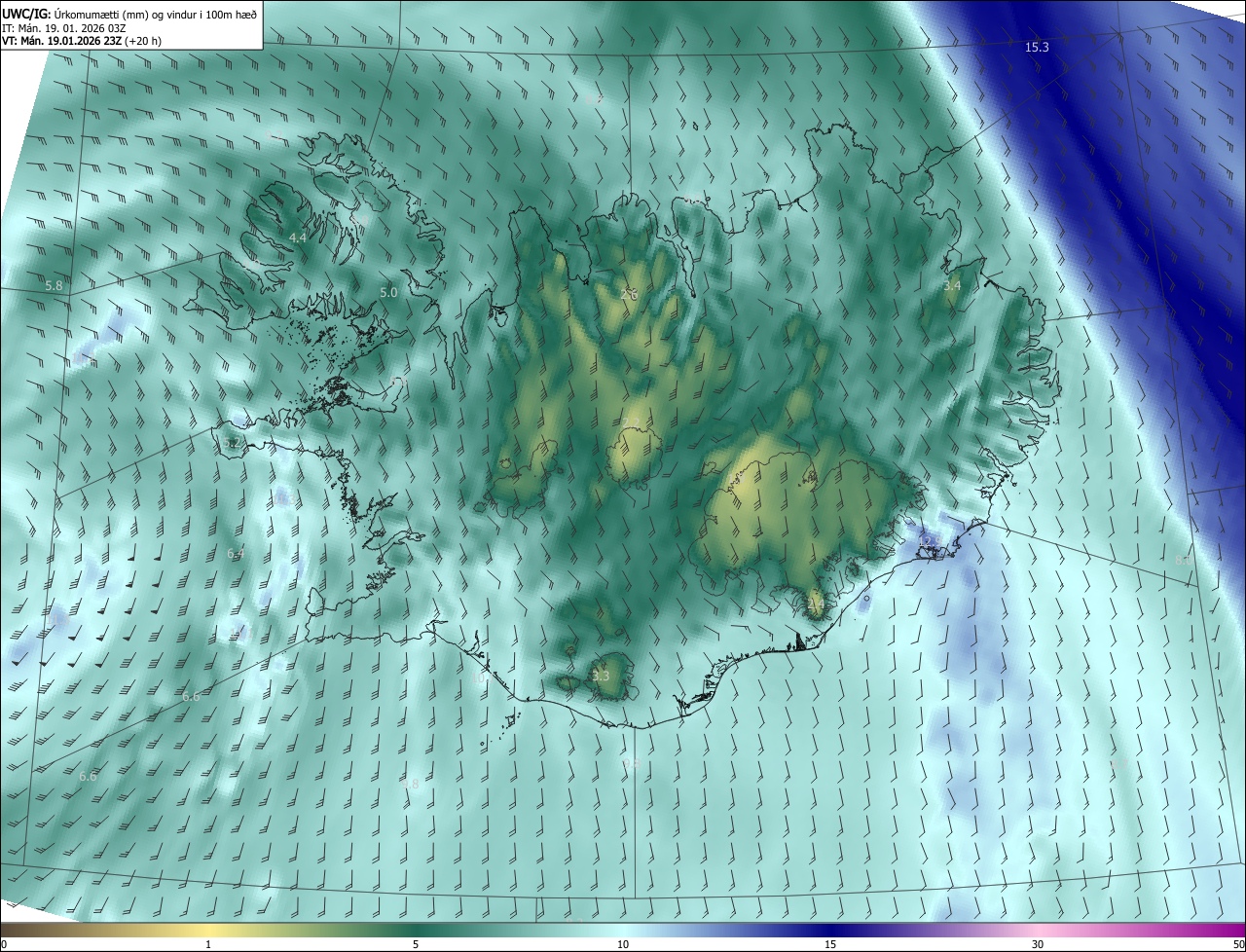Click the color scale tick labeled 50

click(1239, 944)
